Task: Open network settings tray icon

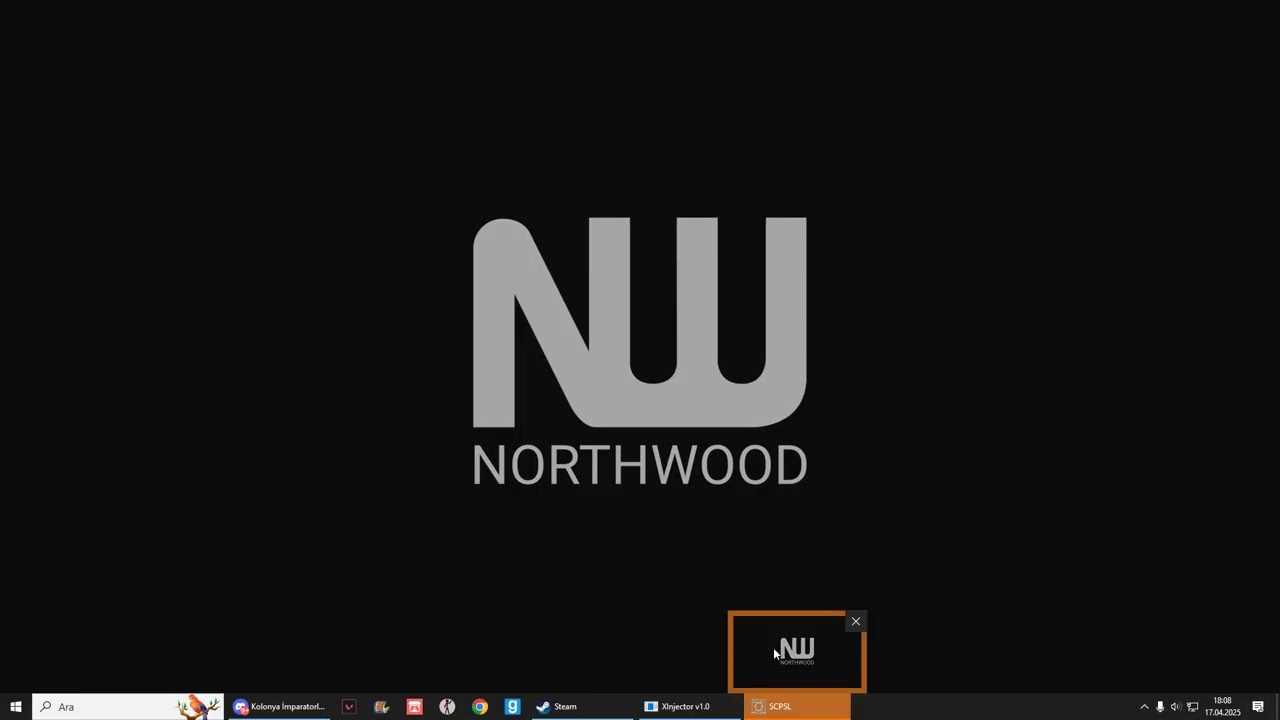Action: tap(1192, 707)
